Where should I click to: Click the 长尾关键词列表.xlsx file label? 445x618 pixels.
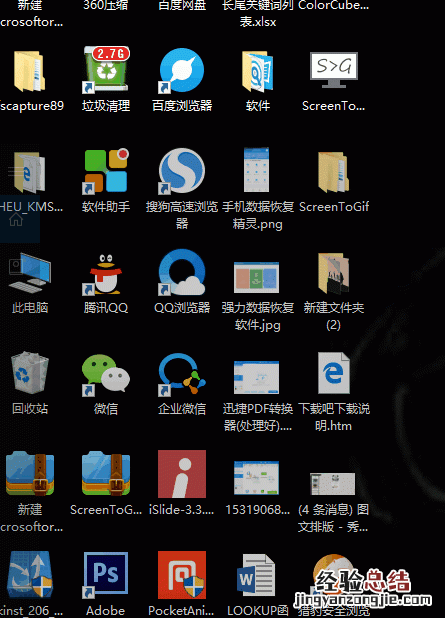click(258, 13)
